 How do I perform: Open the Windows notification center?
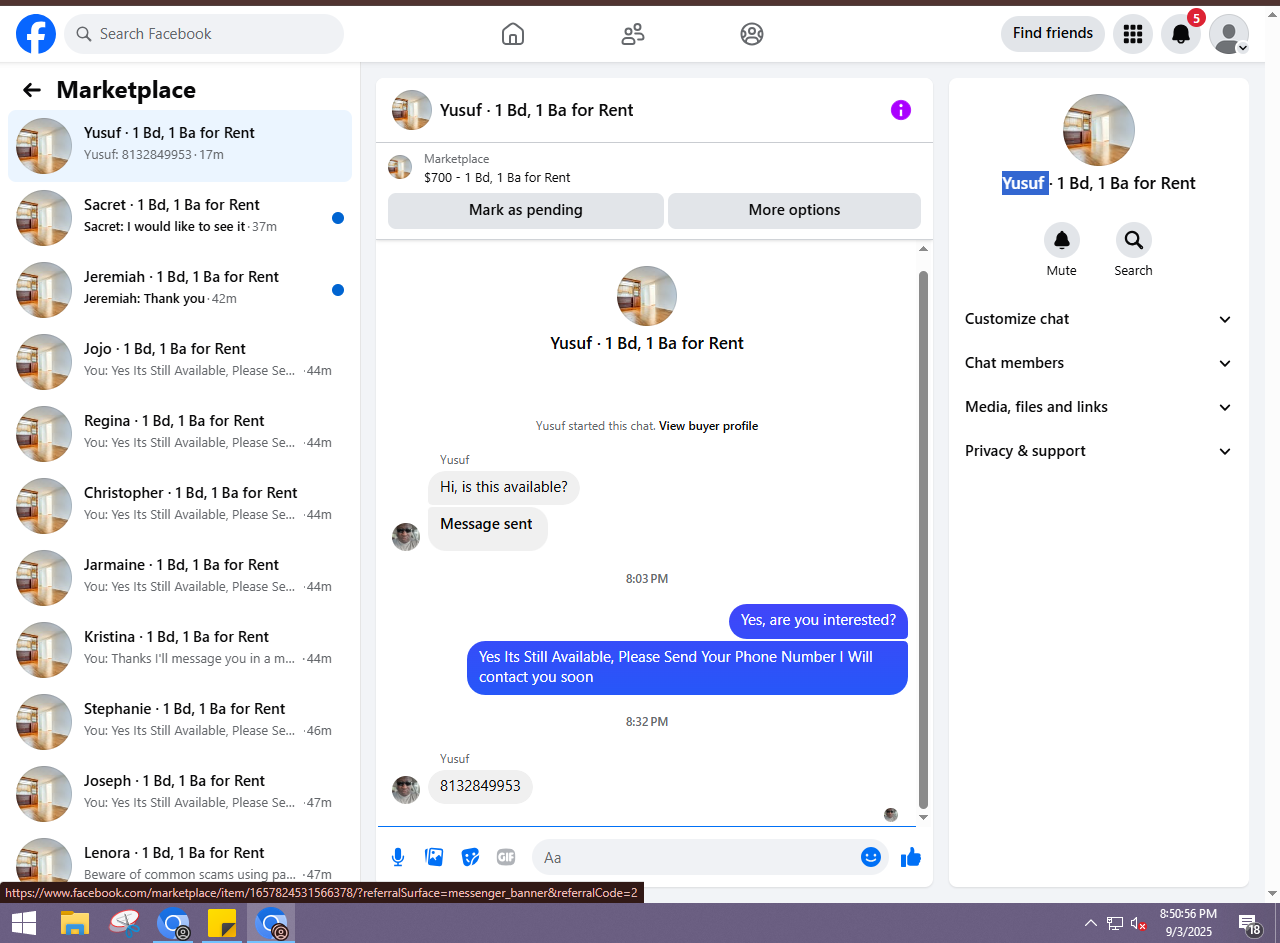[x=1250, y=923]
